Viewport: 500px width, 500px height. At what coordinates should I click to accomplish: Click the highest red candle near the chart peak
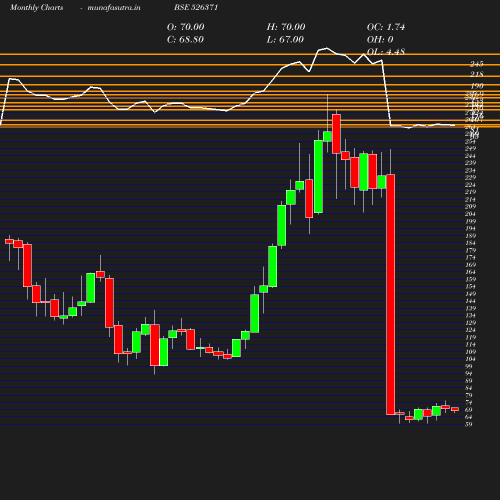336,134
